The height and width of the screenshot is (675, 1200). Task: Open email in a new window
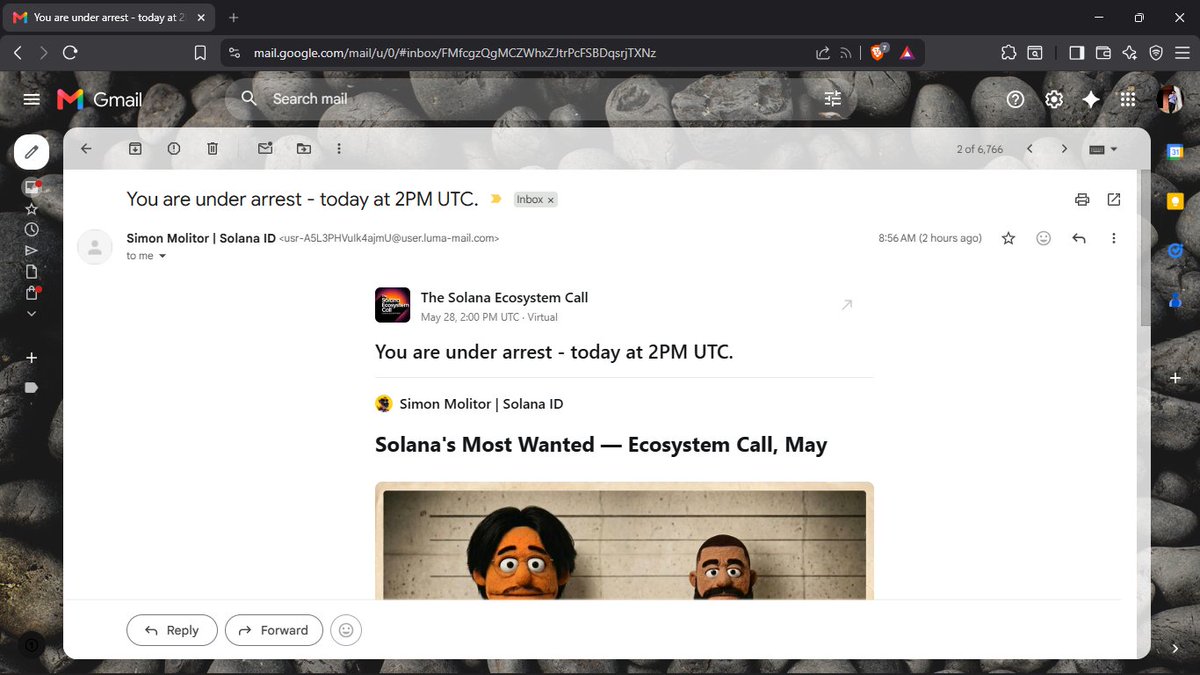tap(1114, 199)
